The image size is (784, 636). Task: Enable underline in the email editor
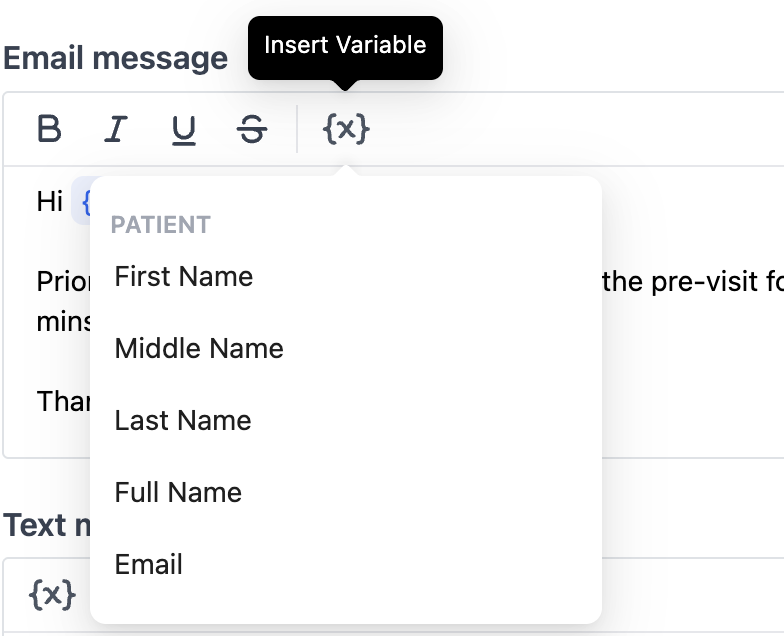click(x=184, y=129)
